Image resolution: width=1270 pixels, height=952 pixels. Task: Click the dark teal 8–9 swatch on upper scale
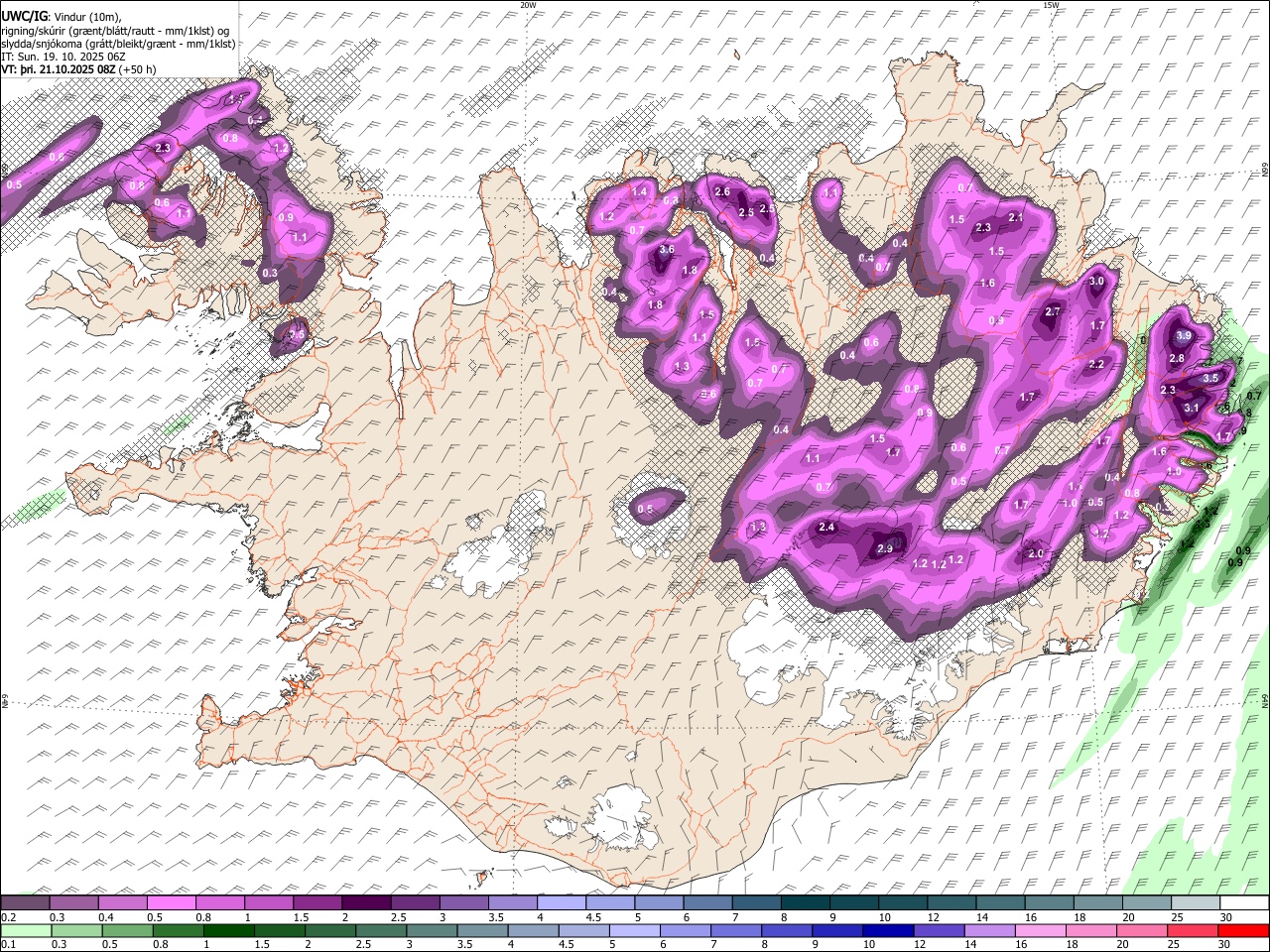[x=805, y=903]
